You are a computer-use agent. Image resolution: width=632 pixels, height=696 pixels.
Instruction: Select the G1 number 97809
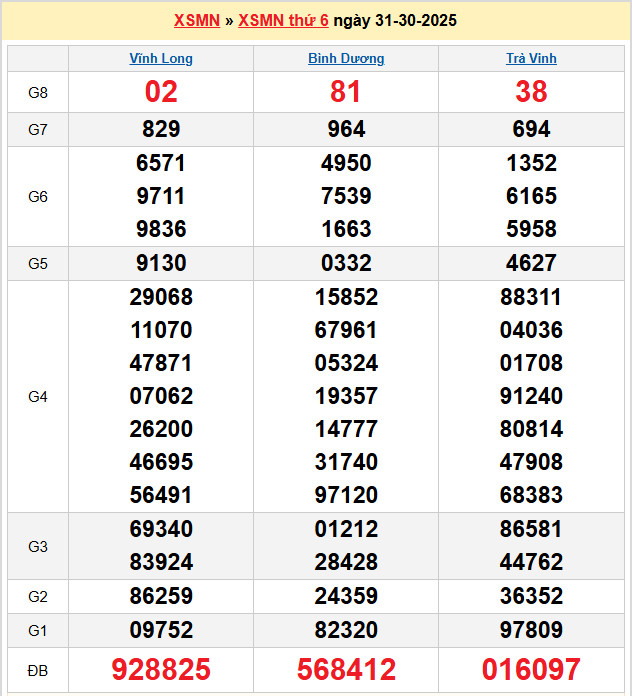531,630
